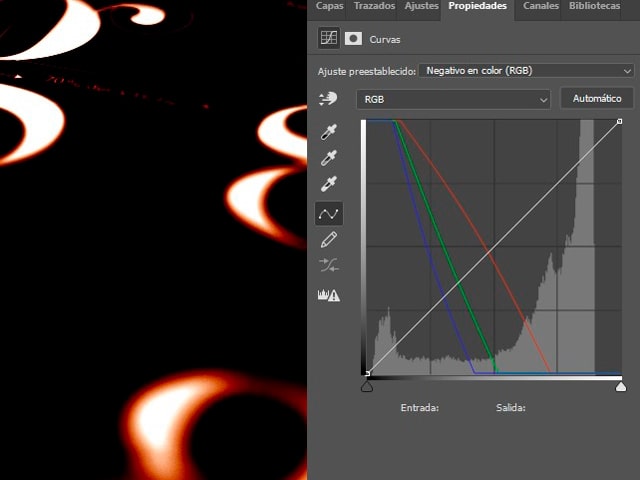Click the histogram warning recalculation icon
640x480 pixels.
(328, 295)
